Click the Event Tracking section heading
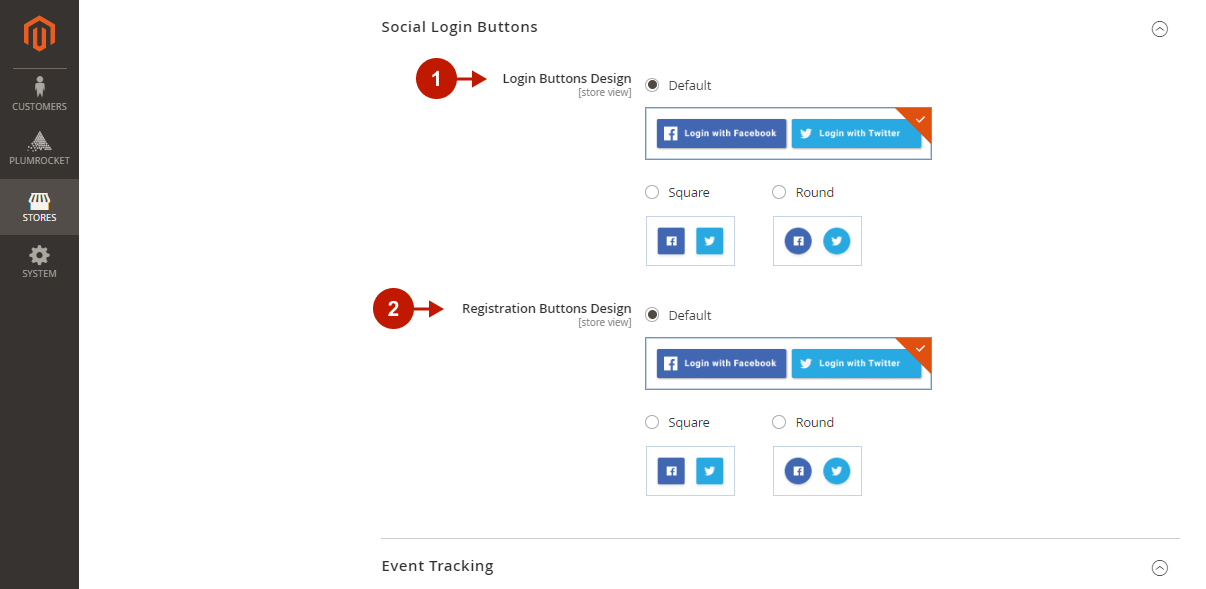Viewport: 1206px width, 589px height. 437,566
